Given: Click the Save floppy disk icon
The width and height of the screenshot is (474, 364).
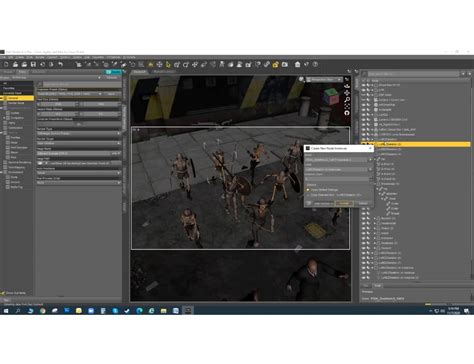Looking at the screenshot, I should (x=33, y=64).
